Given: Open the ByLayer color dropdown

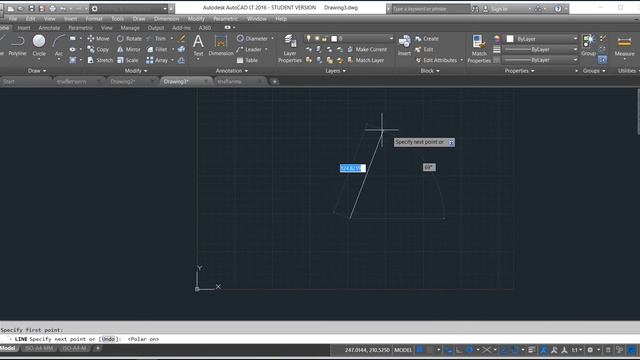Looking at the screenshot, I should click(575, 39).
